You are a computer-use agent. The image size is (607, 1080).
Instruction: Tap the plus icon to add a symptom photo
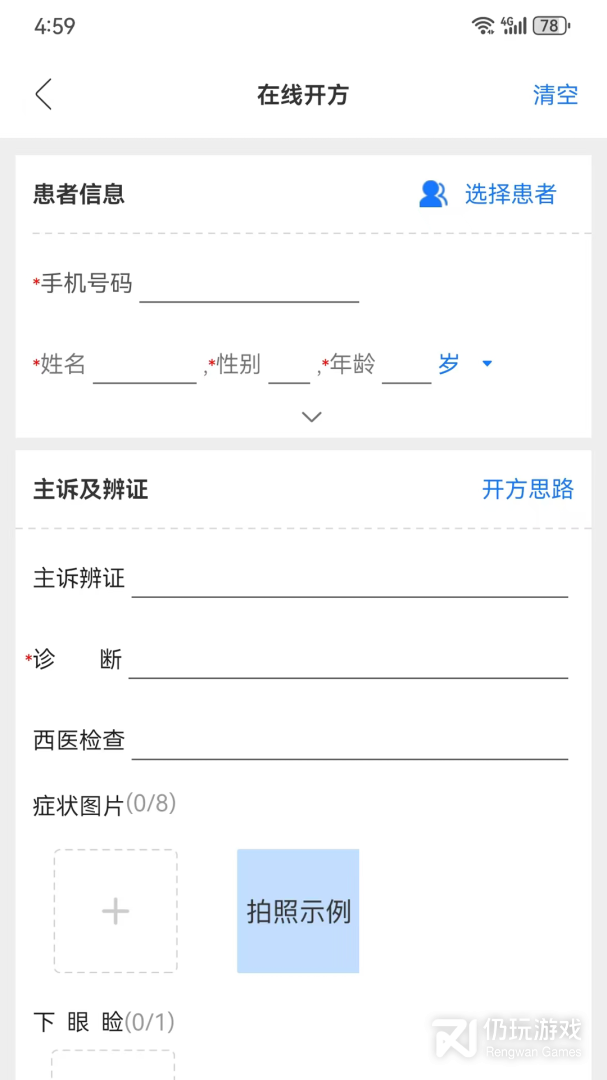pos(115,911)
